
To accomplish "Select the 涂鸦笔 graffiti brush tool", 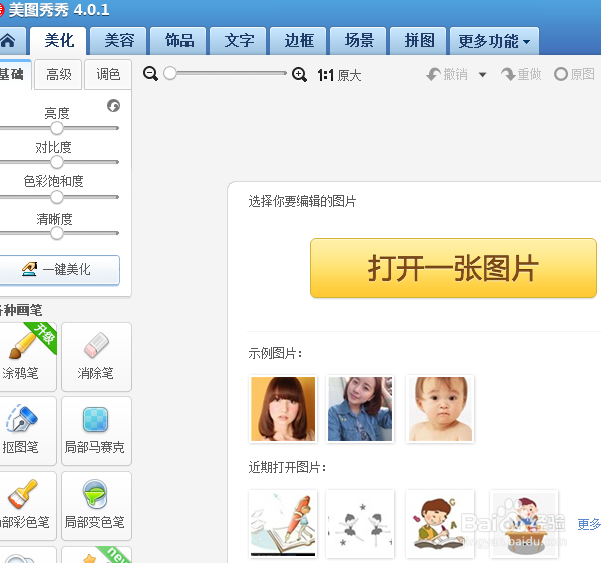I will [x=28, y=357].
